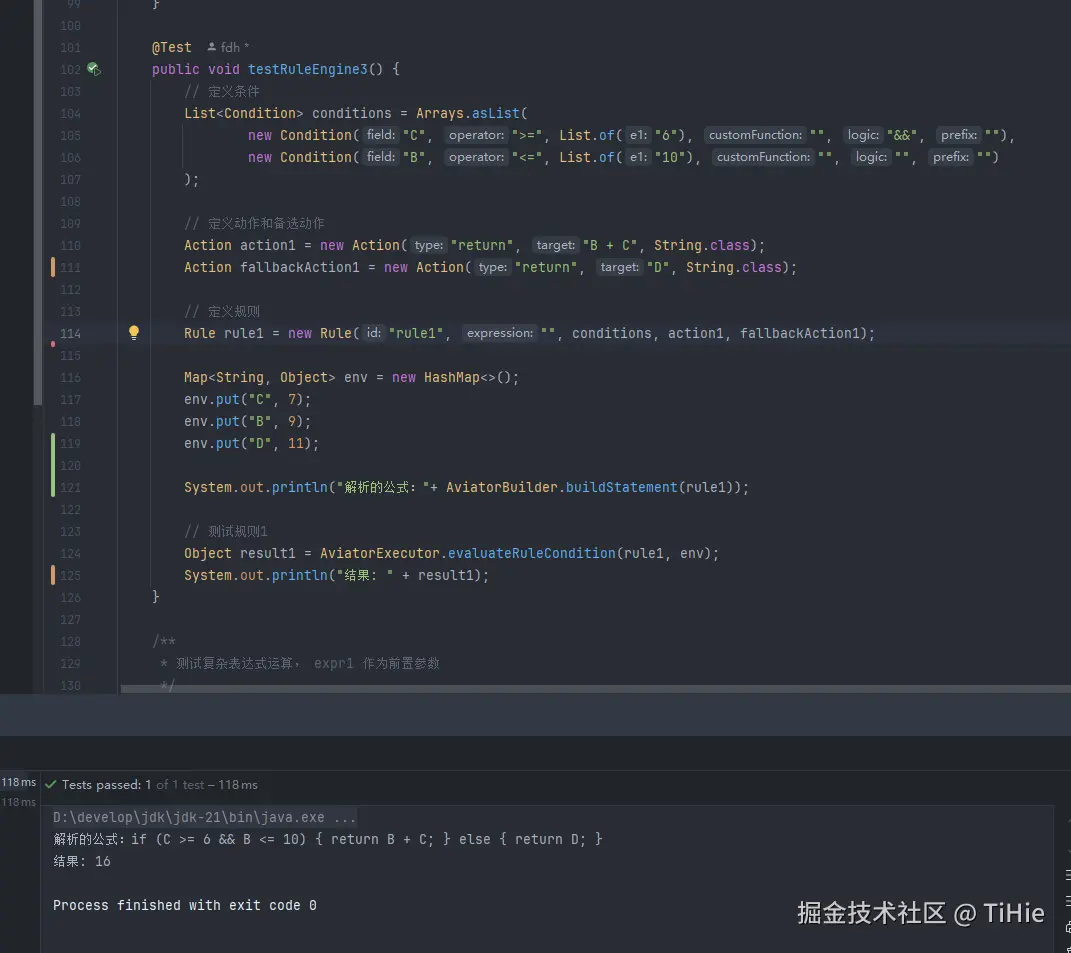
Task: Select the top 118 ms entry in test tree
Action: [x=18, y=782]
